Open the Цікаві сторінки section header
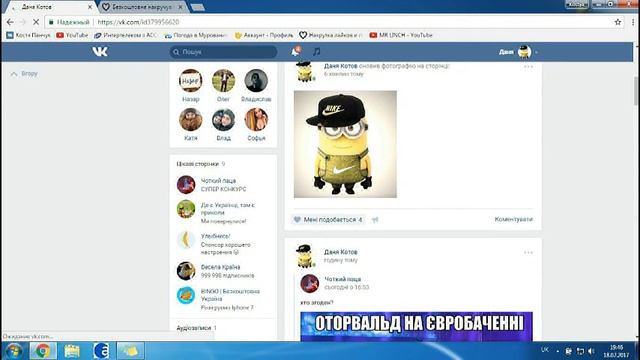 click(200, 164)
